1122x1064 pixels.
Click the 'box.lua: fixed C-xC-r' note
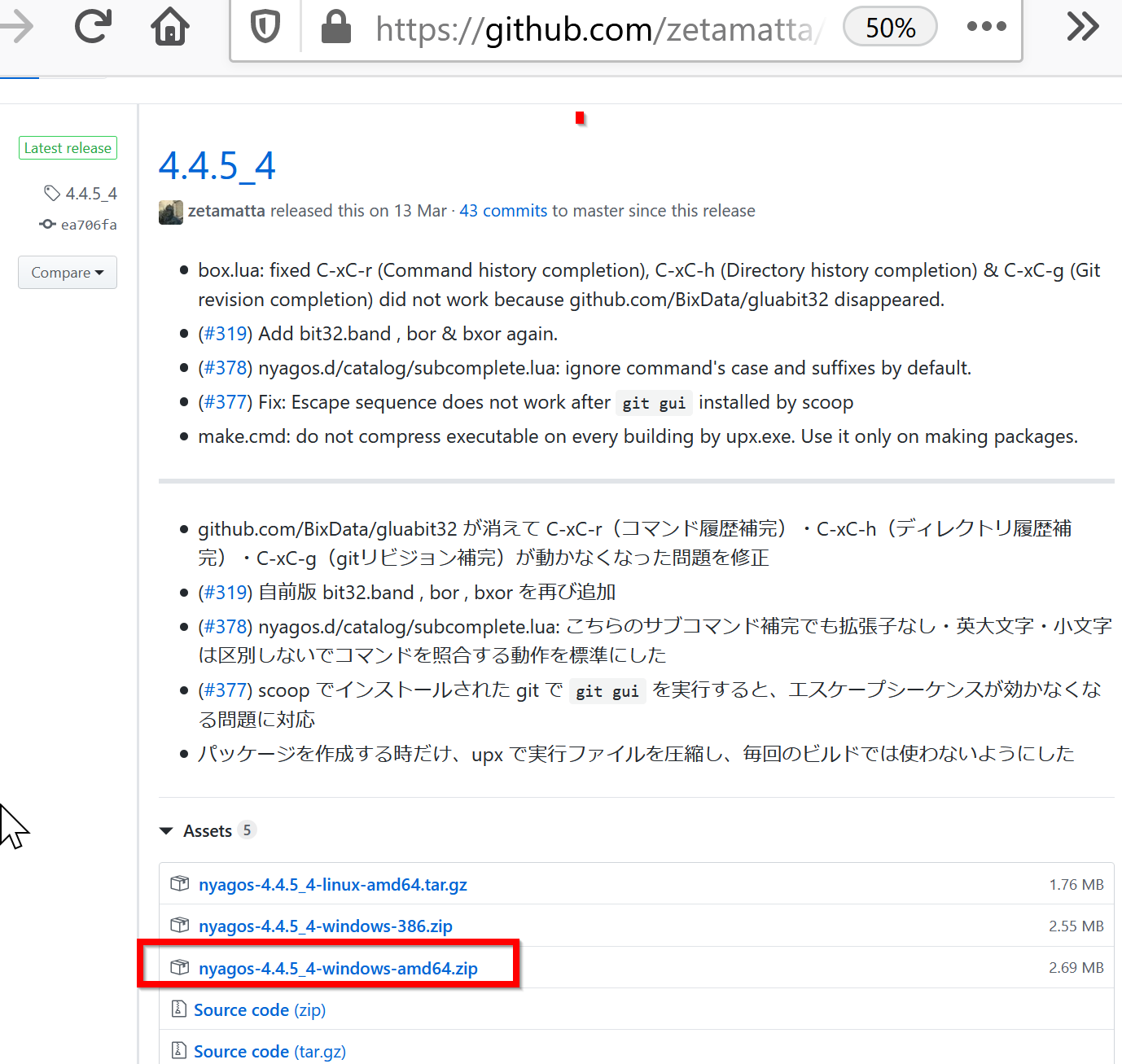click(x=649, y=285)
